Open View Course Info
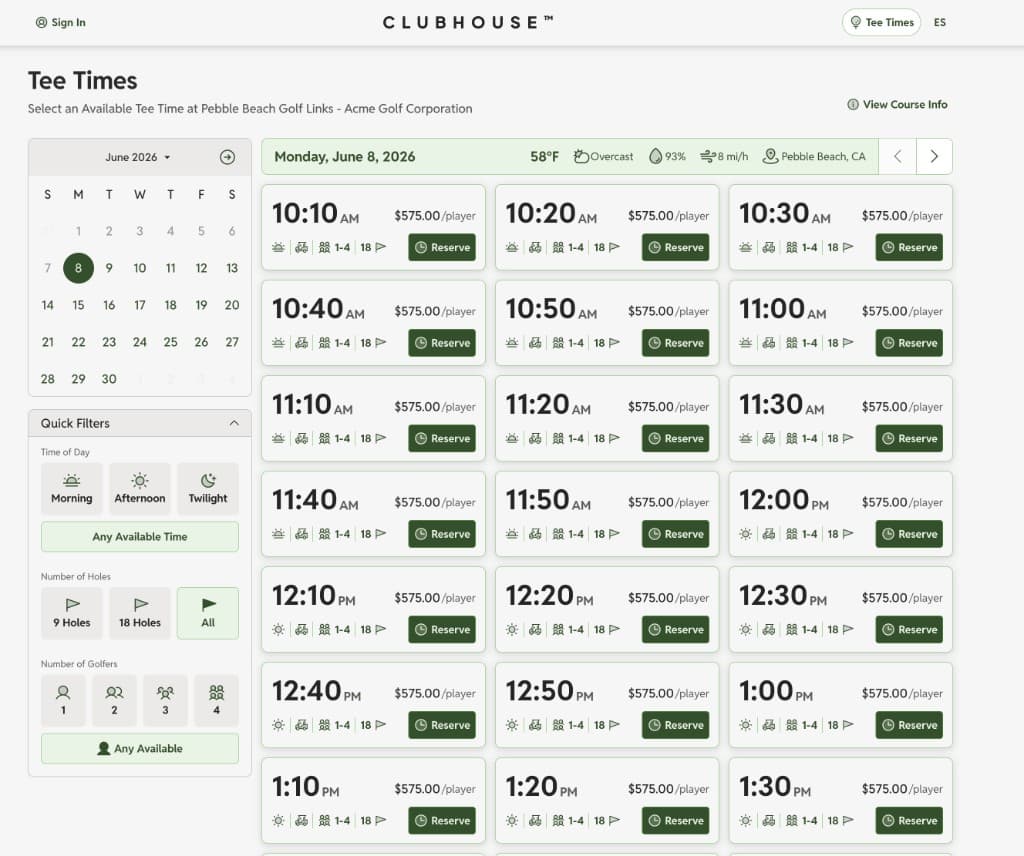Image resolution: width=1024 pixels, height=856 pixels. (897, 104)
